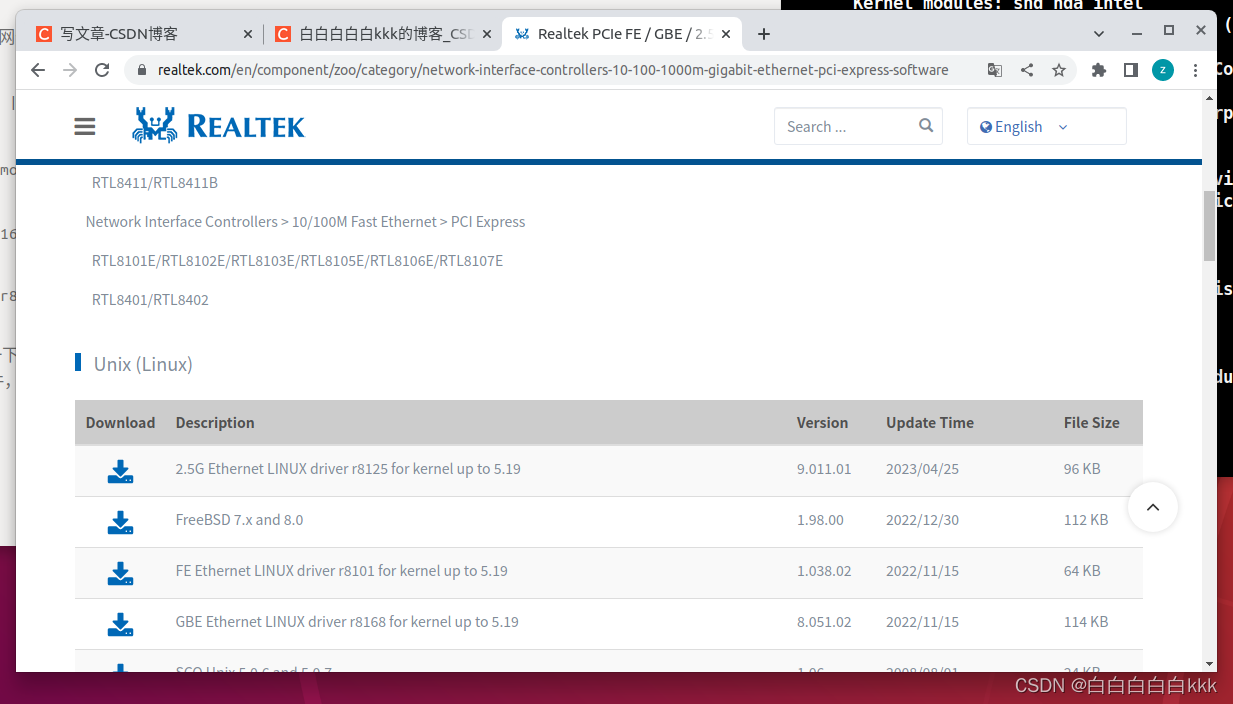This screenshot has width=1233, height=704.
Task: Close the Realtek PCIe FE tab
Action: pyautogui.click(x=726, y=34)
